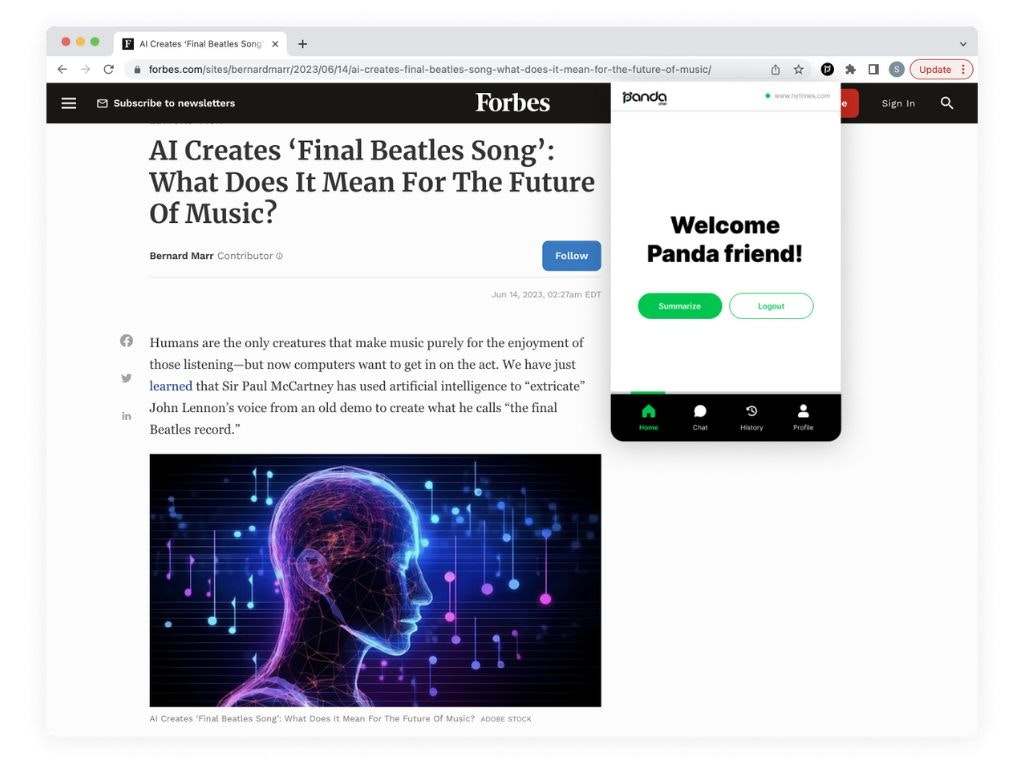Click the green Summarize button
The height and width of the screenshot is (768, 1024).
pyautogui.click(x=680, y=306)
